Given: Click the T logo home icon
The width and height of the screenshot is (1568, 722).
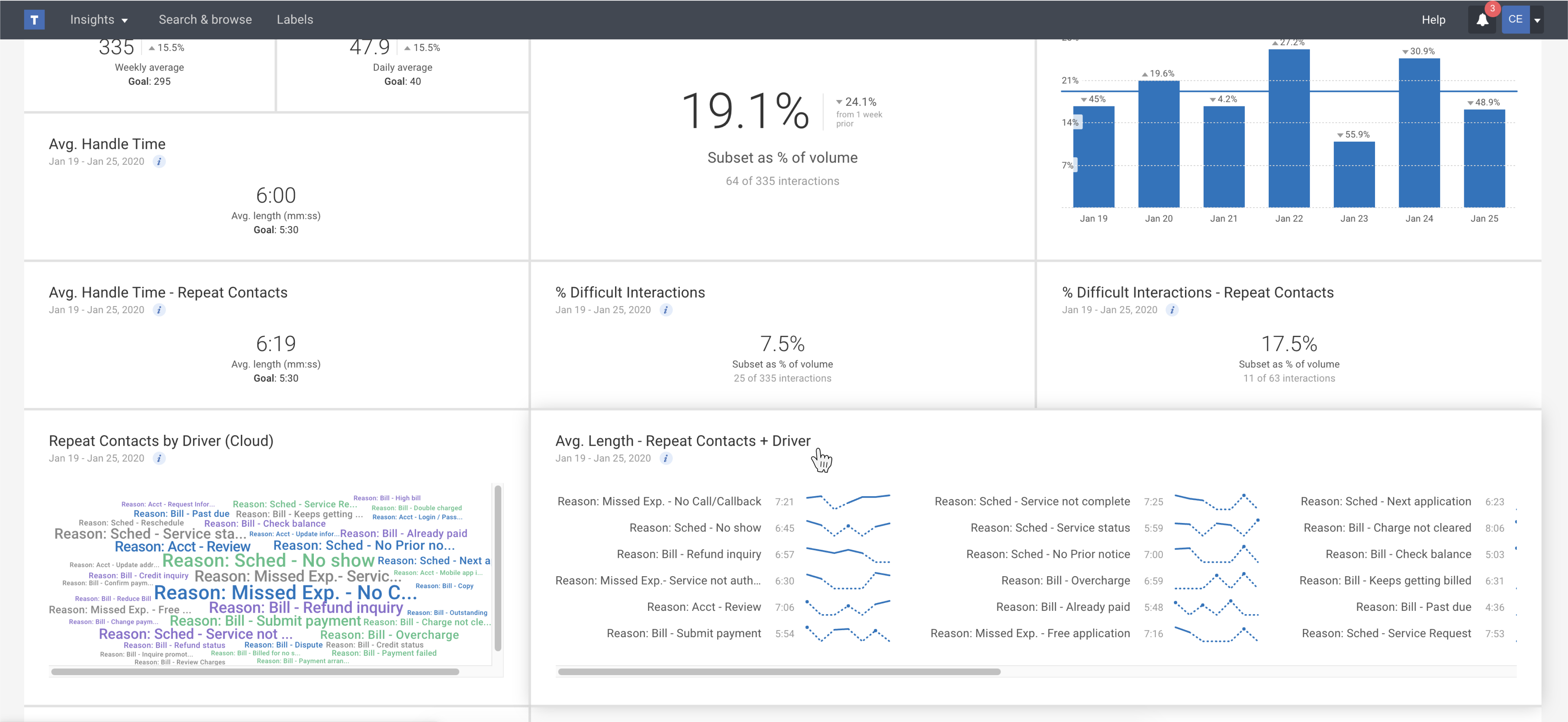Looking at the screenshot, I should point(34,19).
